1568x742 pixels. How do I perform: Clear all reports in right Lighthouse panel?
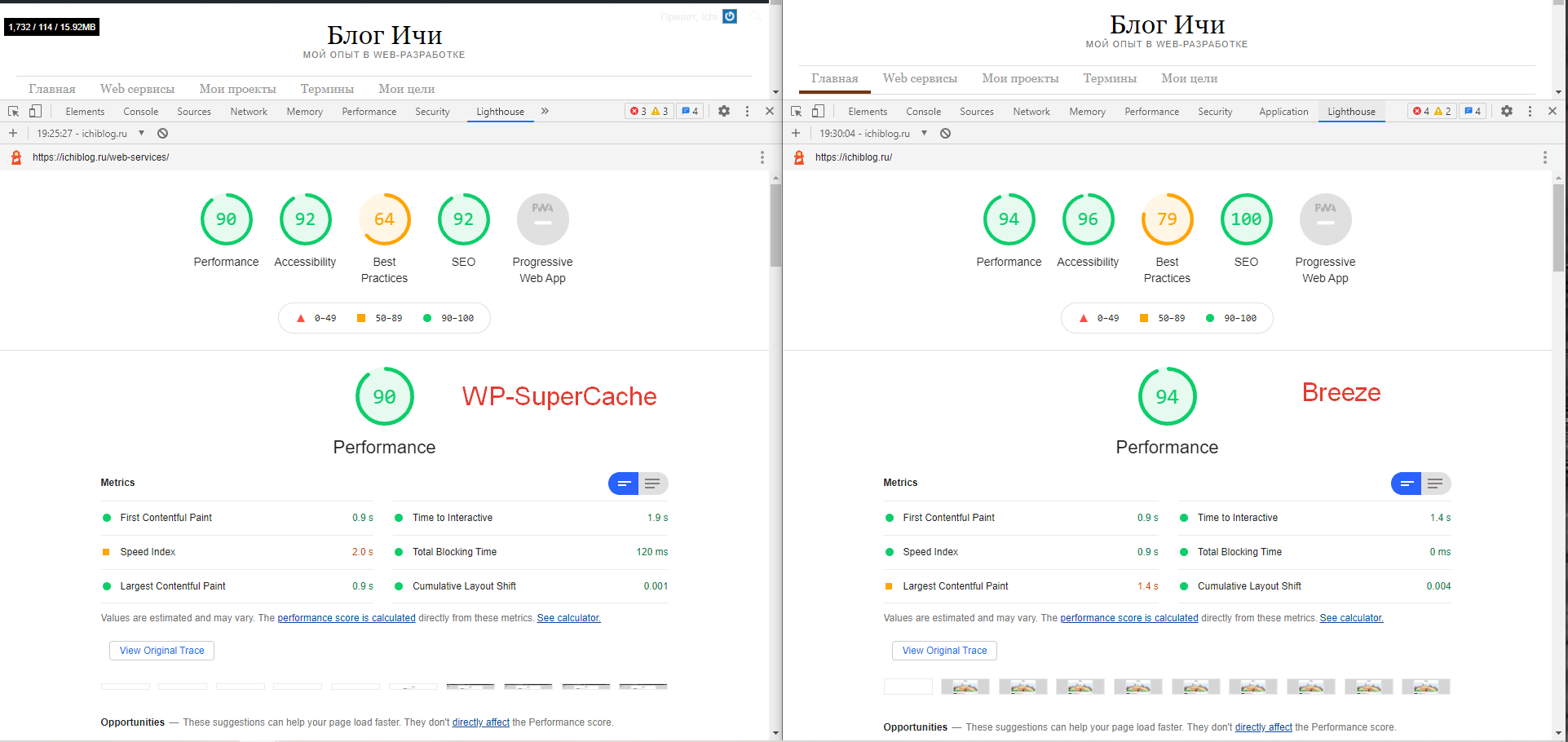(x=946, y=133)
